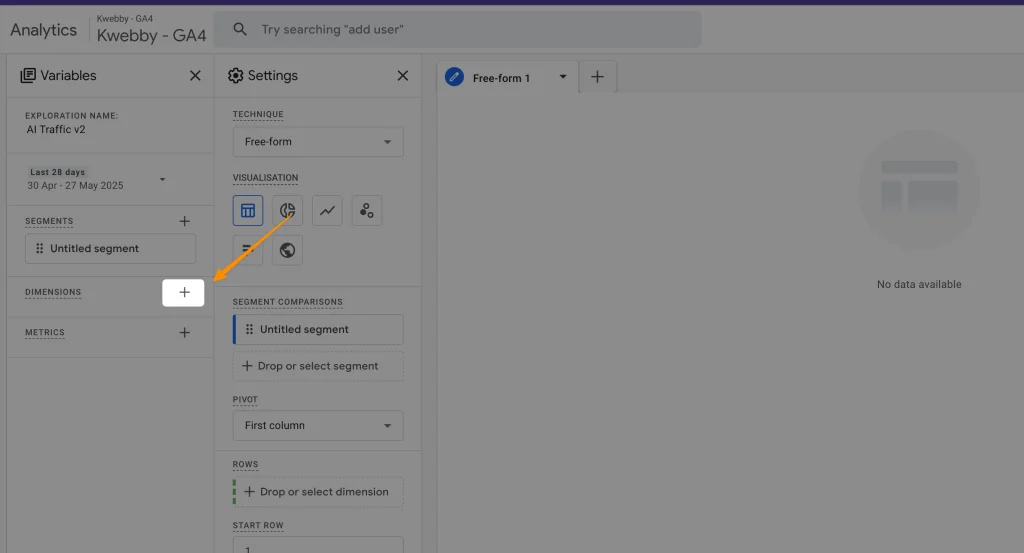Select Untitled segment in Variables panel
Screen dimensions: 1024x553
[x=110, y=249]
